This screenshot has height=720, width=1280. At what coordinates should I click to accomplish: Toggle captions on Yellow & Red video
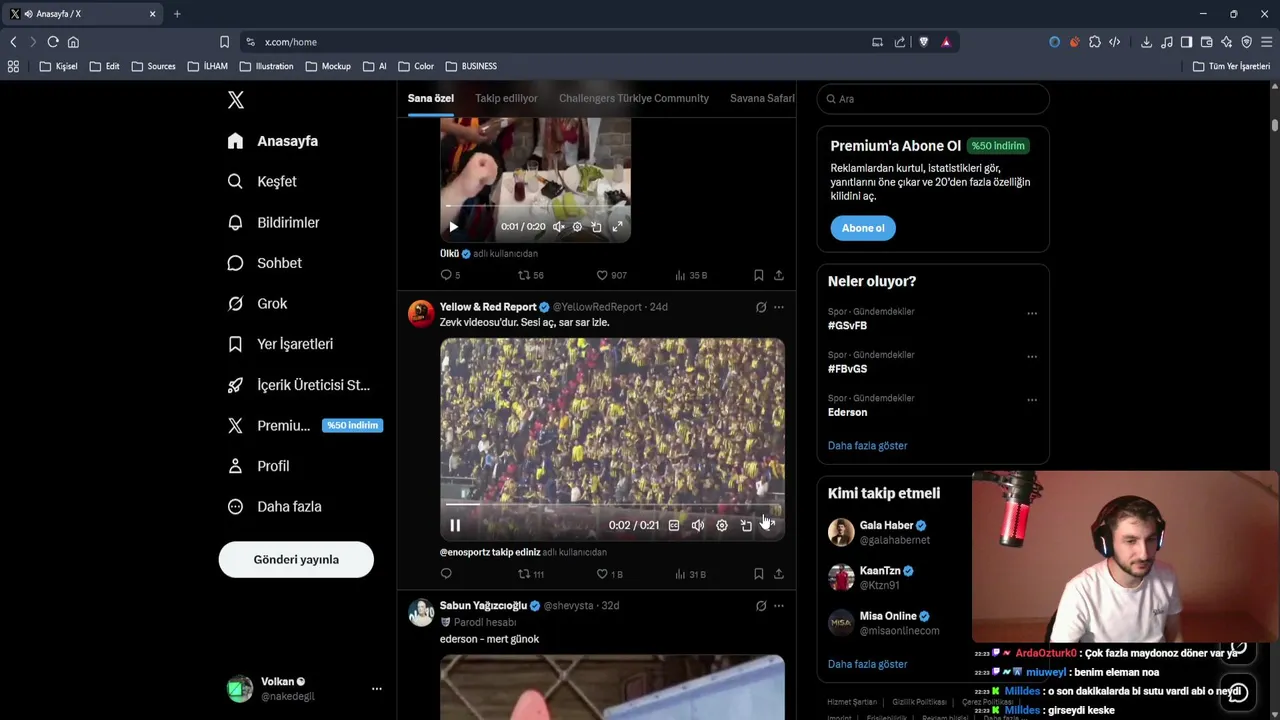(x=674, y=525)
